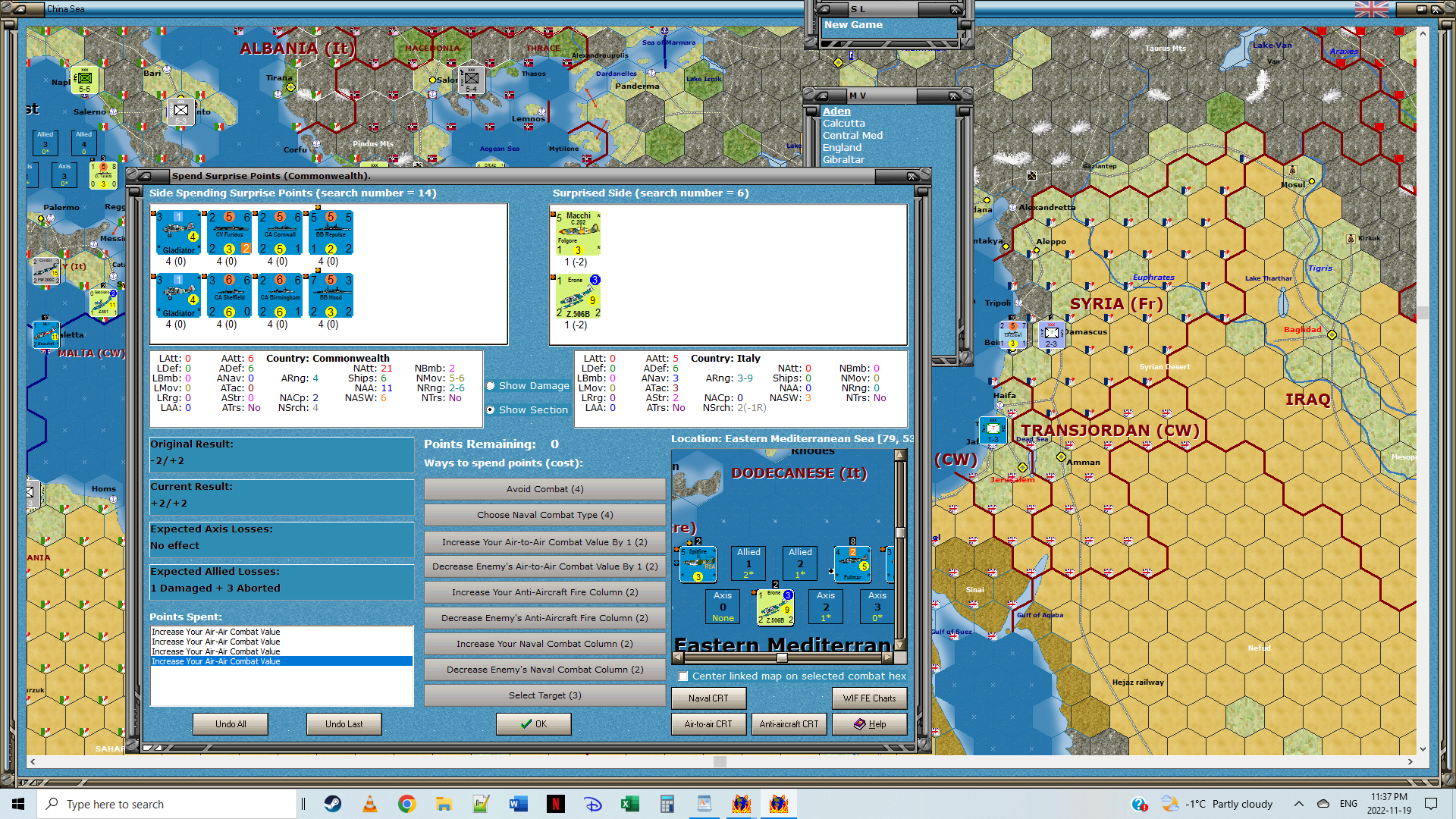Image resolution: width=1456 pixels, height=819 pixels.
Task: Enable Center linked map on combat hex
Action: [x=683, y=676]
